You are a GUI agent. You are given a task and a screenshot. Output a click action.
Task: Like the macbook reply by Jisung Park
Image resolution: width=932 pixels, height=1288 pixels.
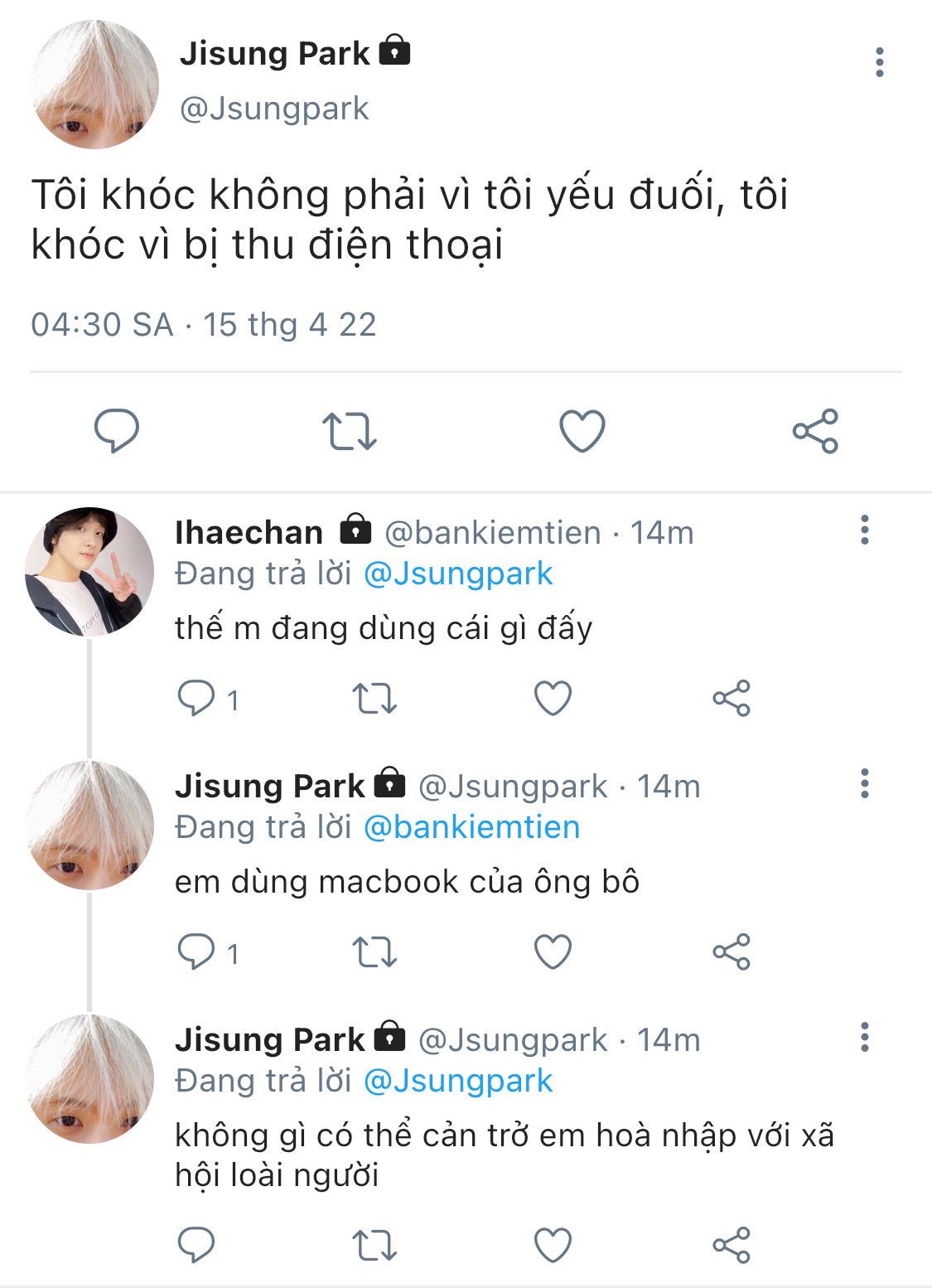(x=553, y=951)
